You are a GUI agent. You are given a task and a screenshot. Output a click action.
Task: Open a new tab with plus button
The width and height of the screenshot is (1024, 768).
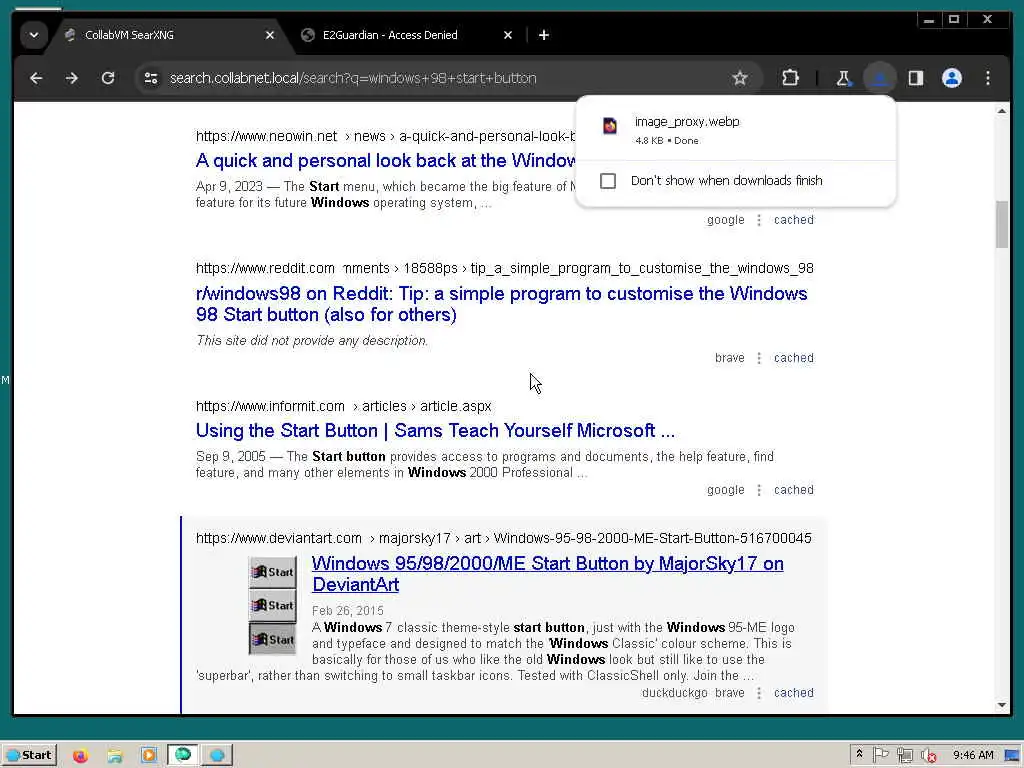pyautogui.click(x=543, y=35)
